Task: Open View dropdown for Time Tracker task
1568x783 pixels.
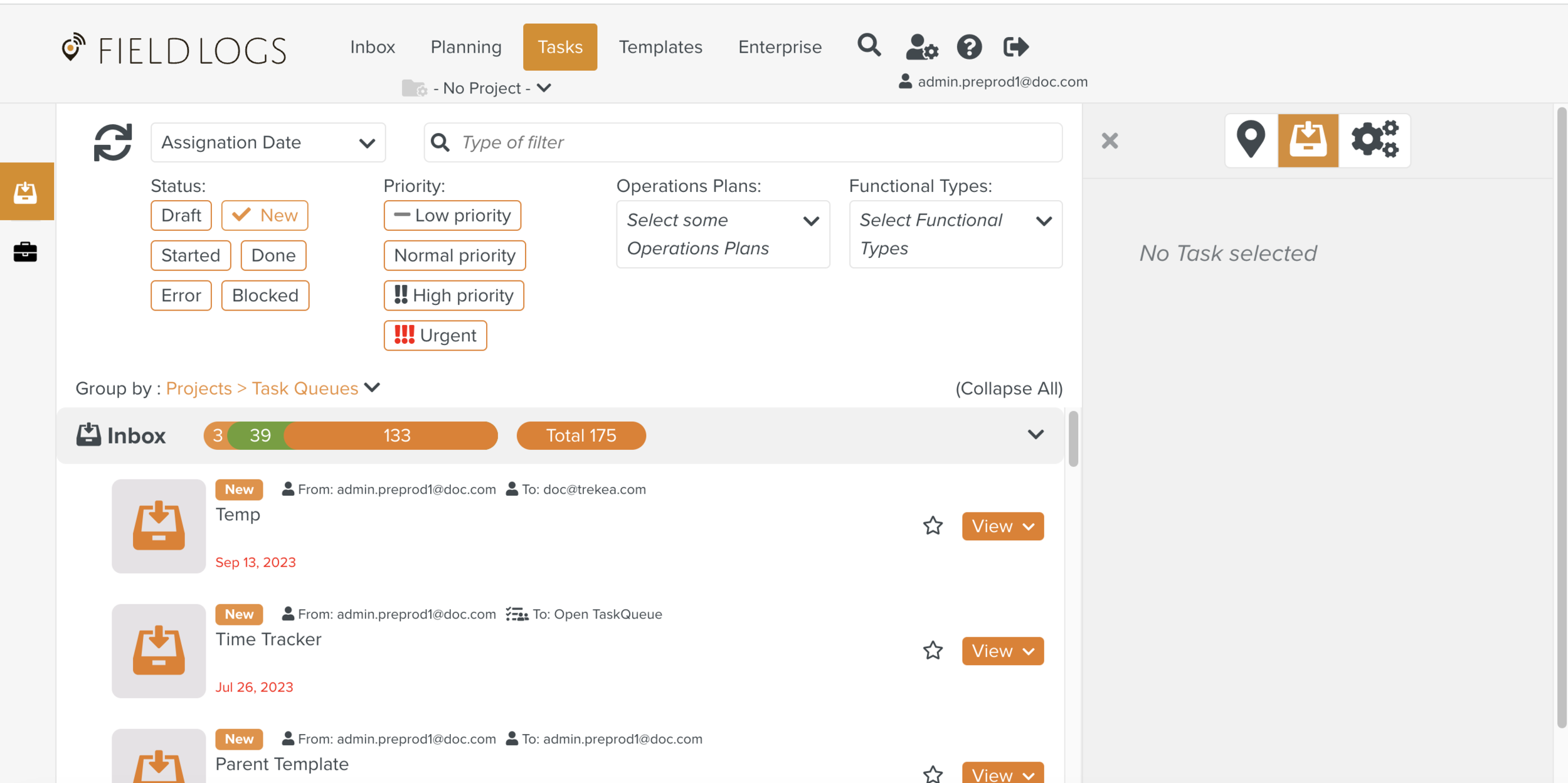Action: pyautogui.click(x=1003, y=651)
